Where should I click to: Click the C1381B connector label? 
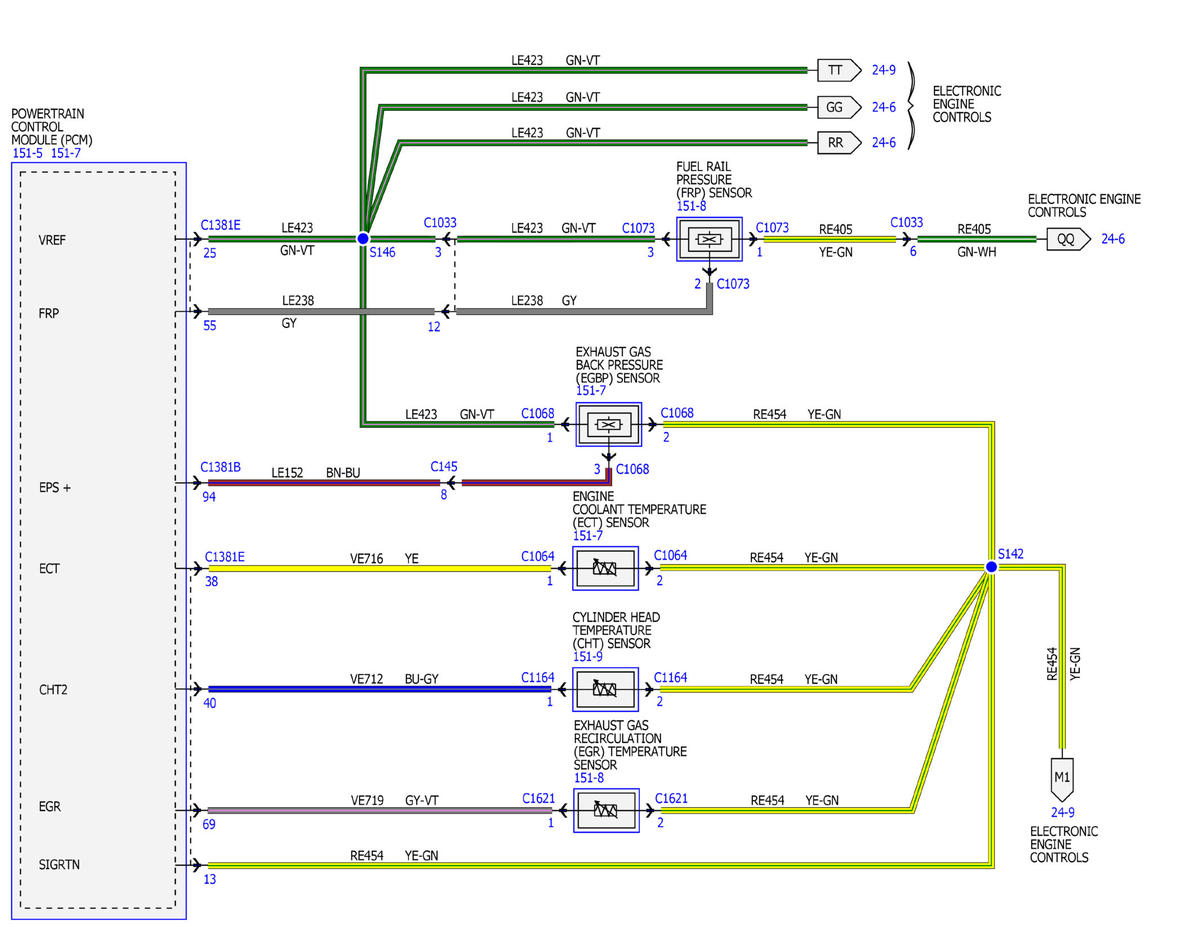click(x=223, y=466)
